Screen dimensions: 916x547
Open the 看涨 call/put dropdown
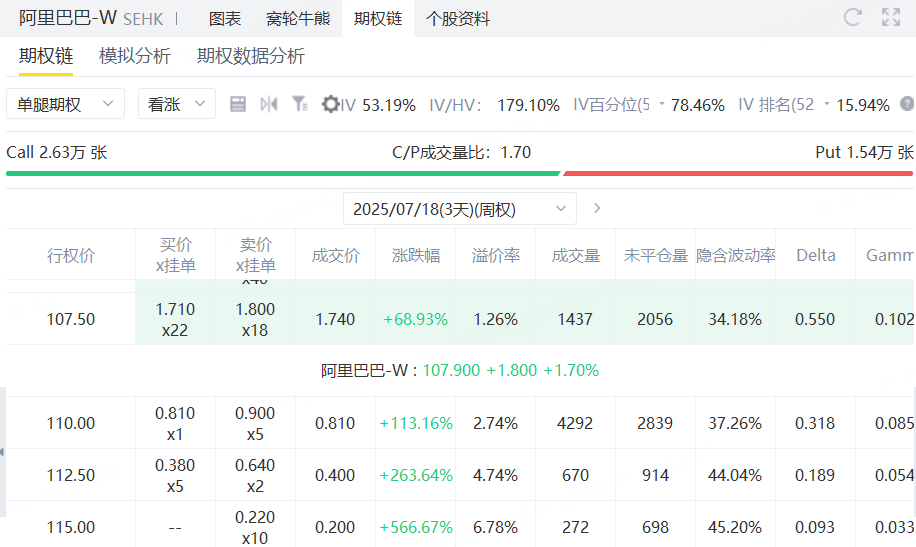tap(176, 104)
